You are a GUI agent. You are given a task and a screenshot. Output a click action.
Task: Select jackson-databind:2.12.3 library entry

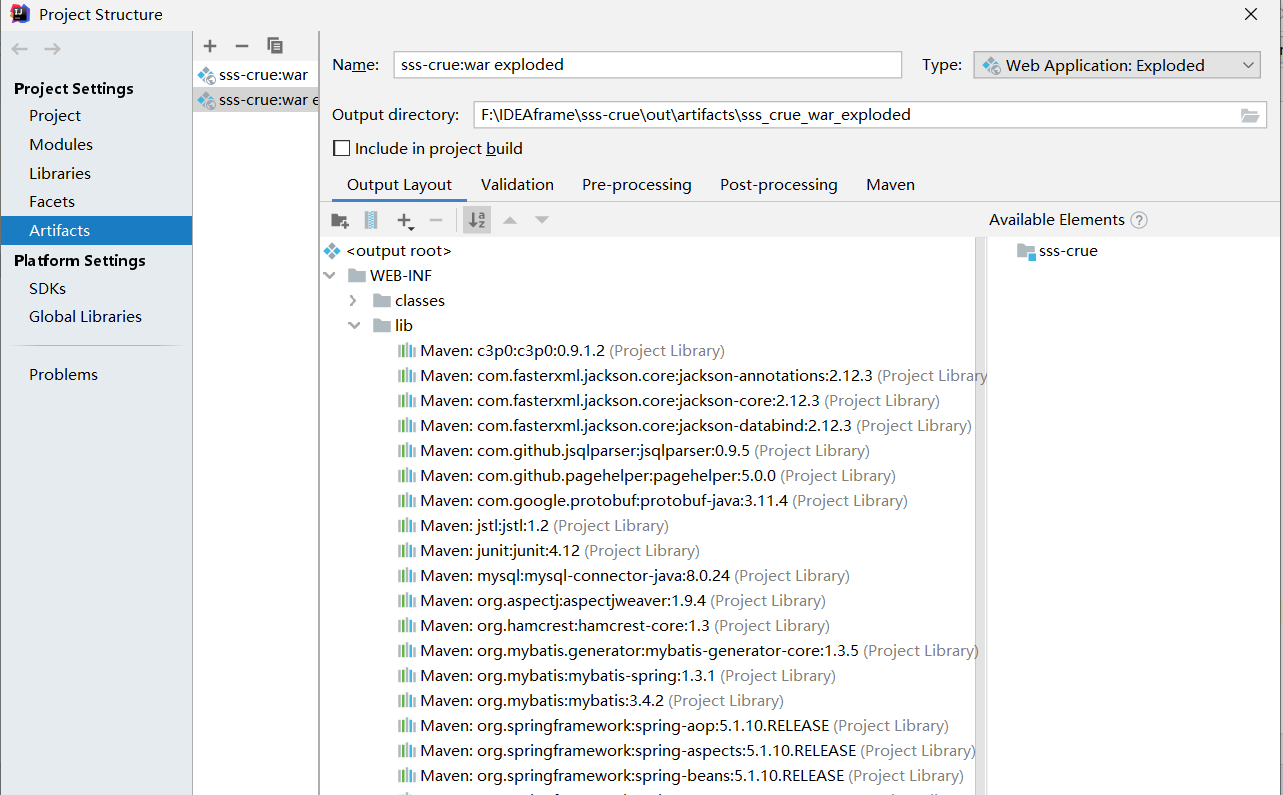pyautogui.click(x=685, y=426)
